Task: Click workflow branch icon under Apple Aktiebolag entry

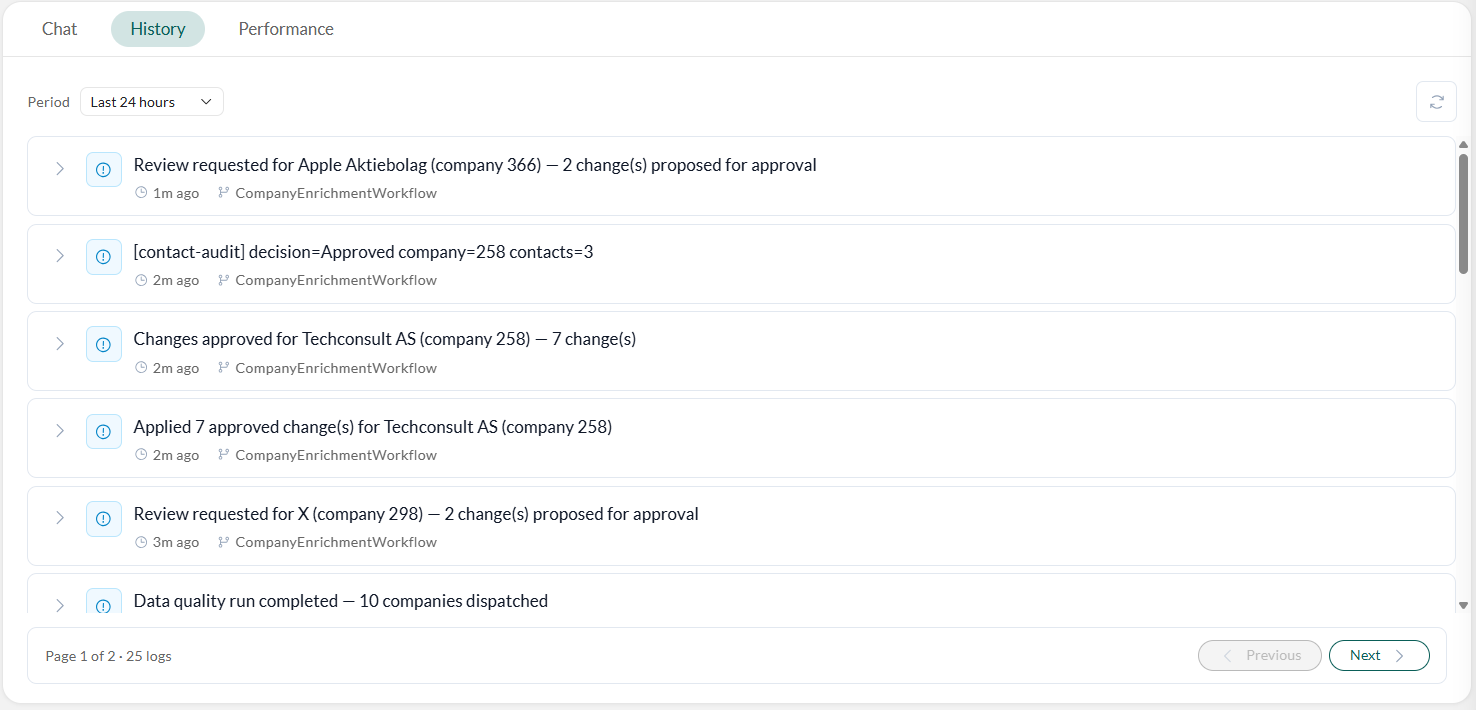Action: [x=224, y=193]
